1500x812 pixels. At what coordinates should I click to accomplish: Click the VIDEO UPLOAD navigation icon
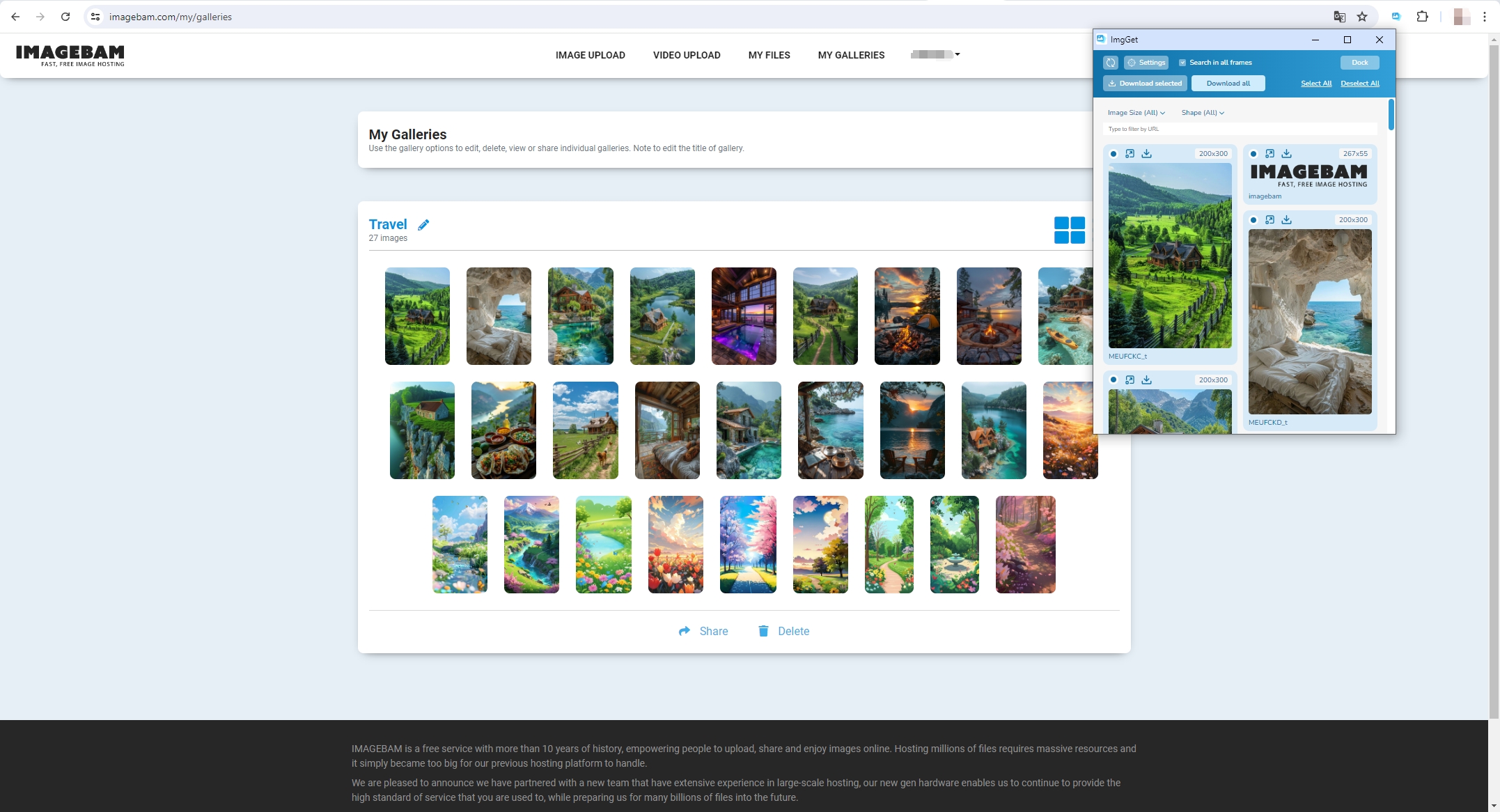[x=686, y=55]
